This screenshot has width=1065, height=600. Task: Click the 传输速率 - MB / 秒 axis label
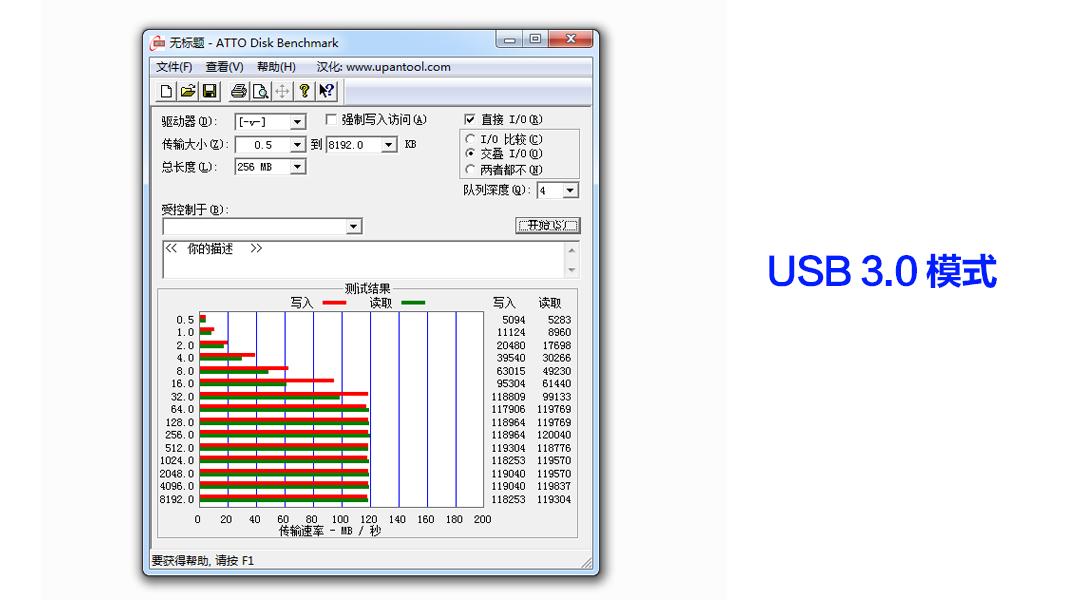pyautogui.click(x=330, y=531)
